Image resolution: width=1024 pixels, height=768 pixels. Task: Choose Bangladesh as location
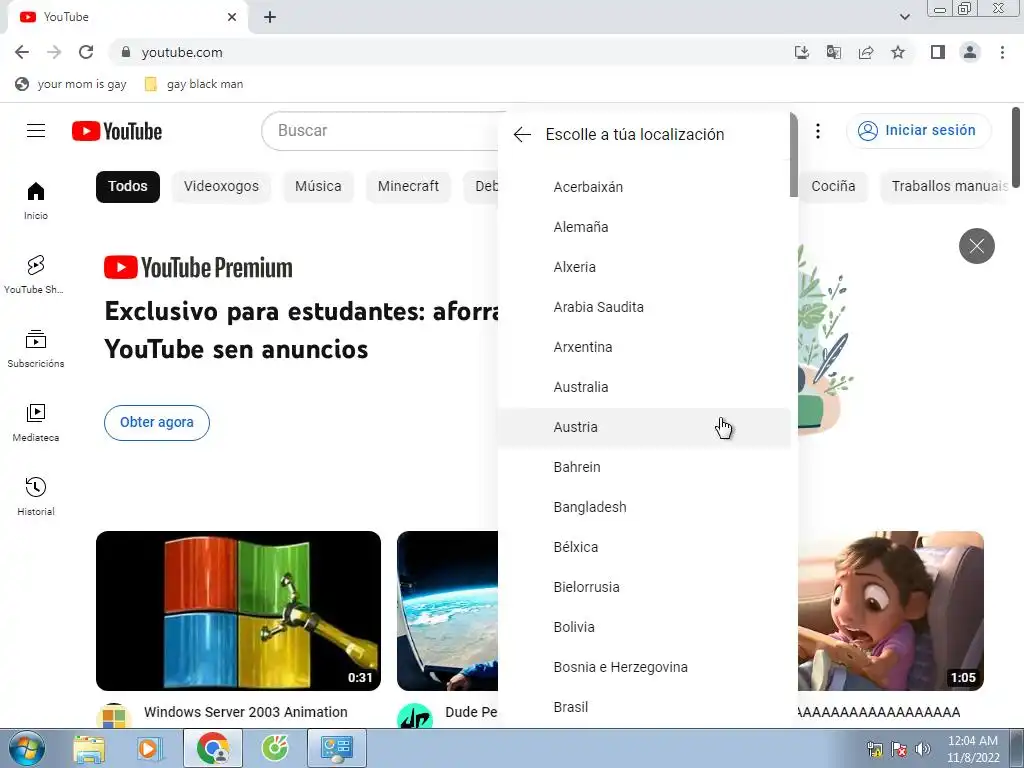tap(644, 507)
